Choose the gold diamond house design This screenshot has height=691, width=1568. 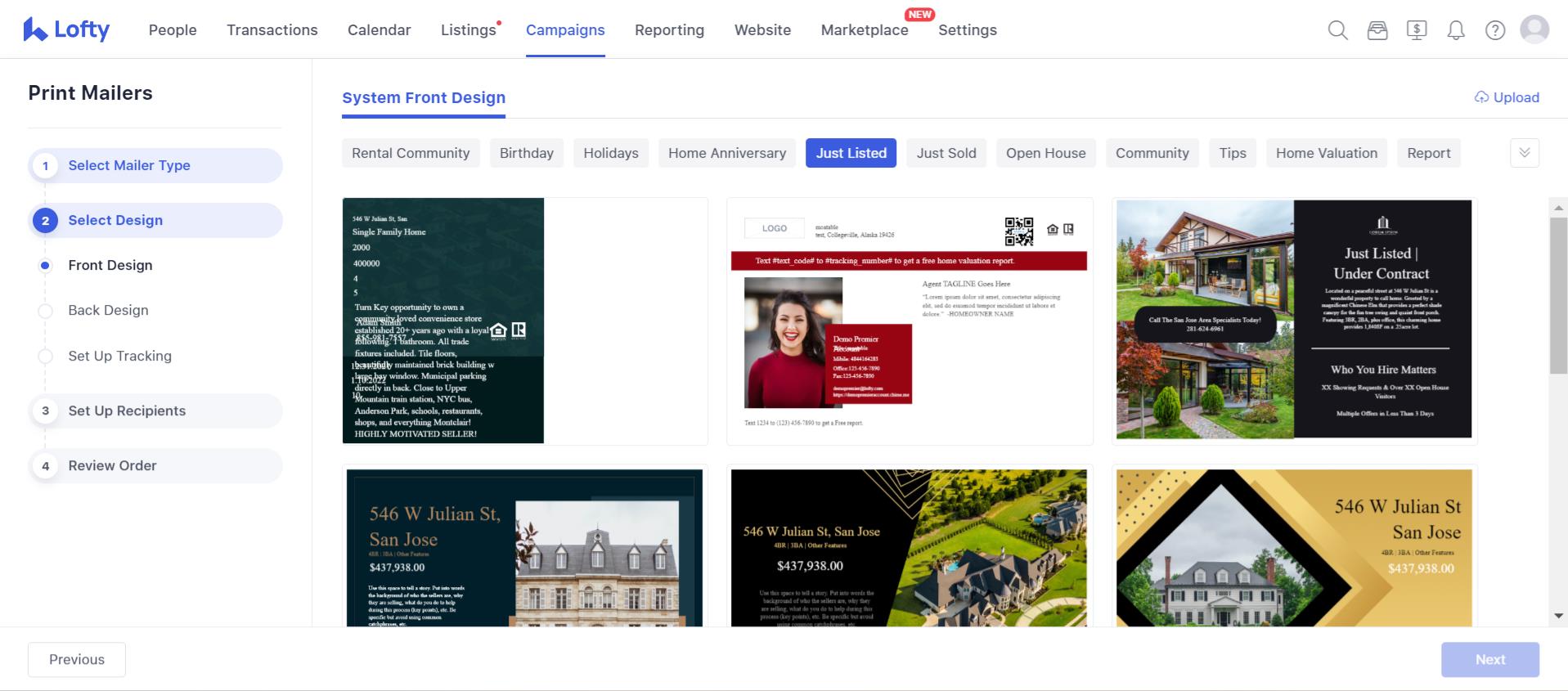[1294, 546]
